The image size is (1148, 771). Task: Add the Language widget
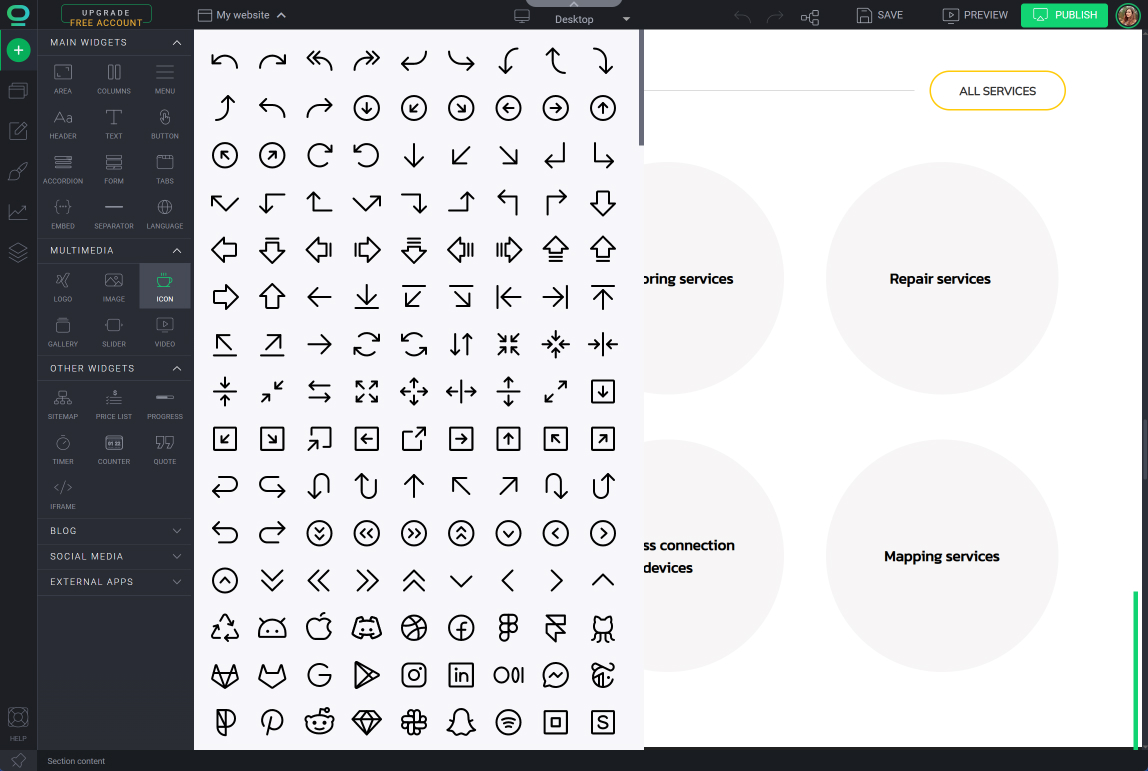(165, 214)
